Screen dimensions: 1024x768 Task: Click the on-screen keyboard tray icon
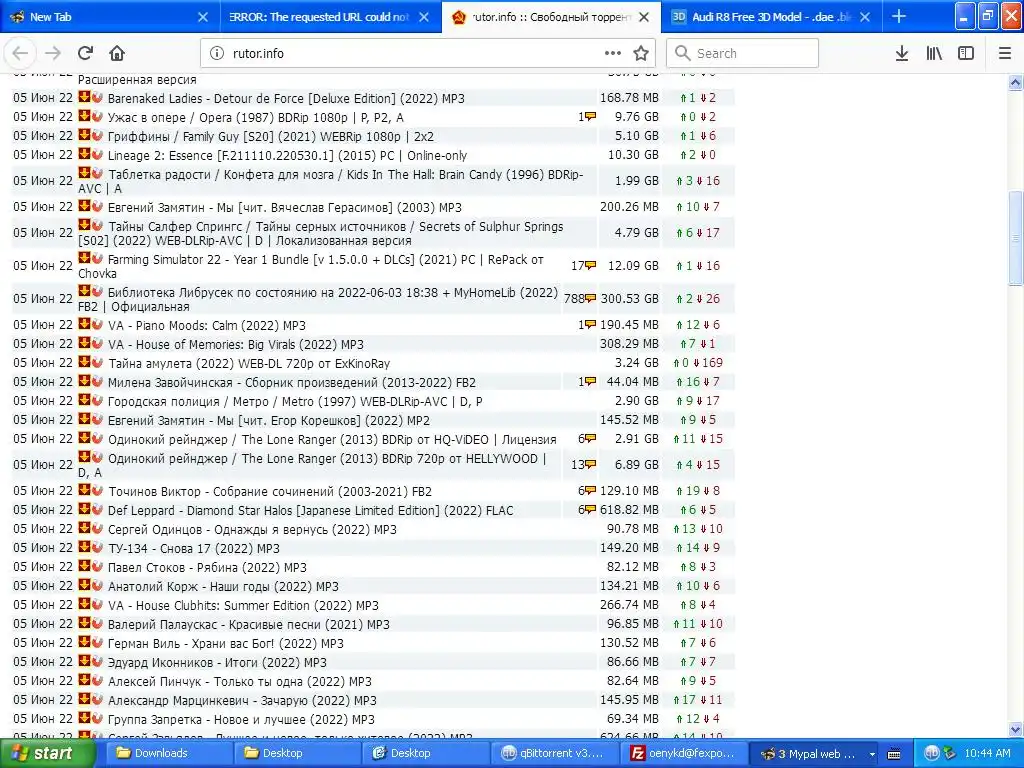(894, 754)
